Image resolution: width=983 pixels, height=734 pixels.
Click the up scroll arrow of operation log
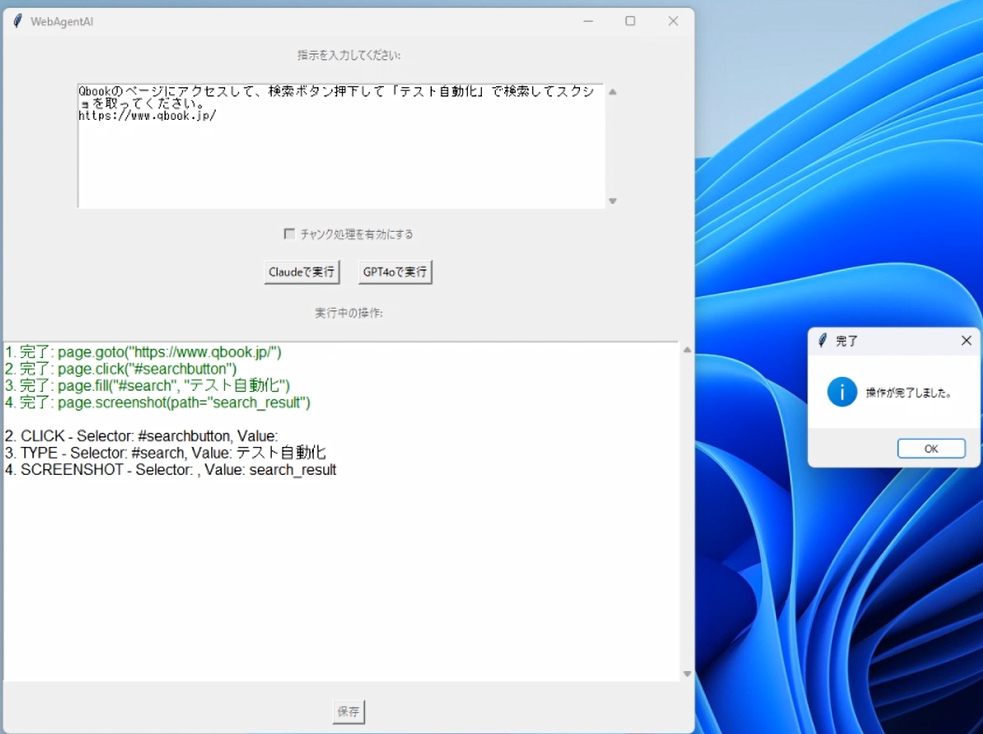point(686,348)
